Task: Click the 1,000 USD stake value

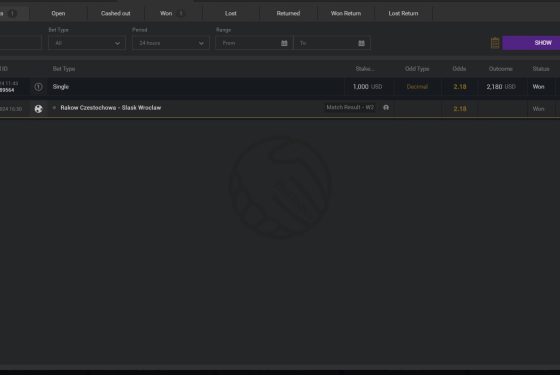Action: [368, 87]
